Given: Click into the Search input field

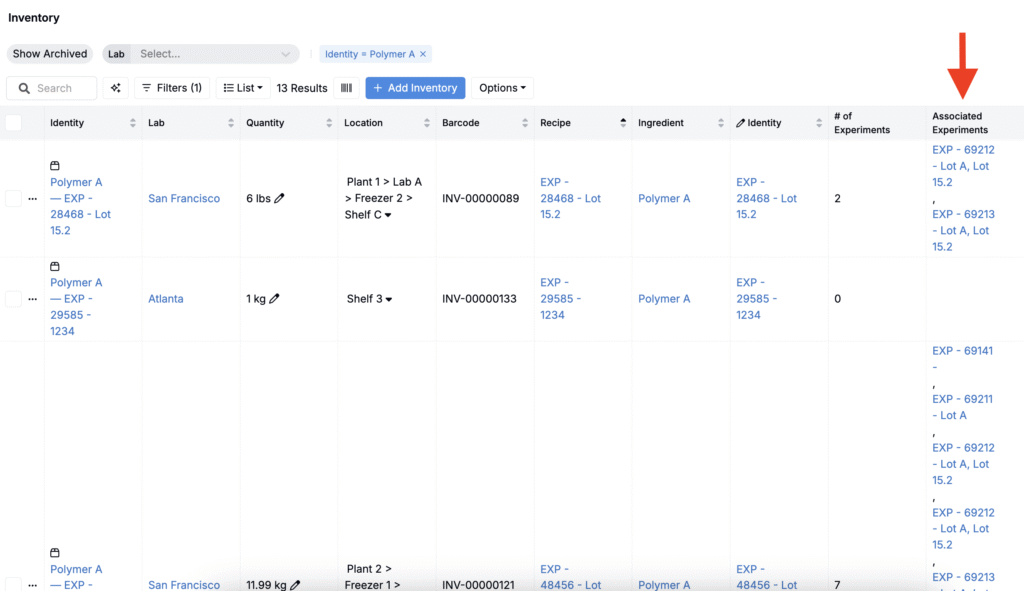Looking at the screenshot, I should point(62,88).
